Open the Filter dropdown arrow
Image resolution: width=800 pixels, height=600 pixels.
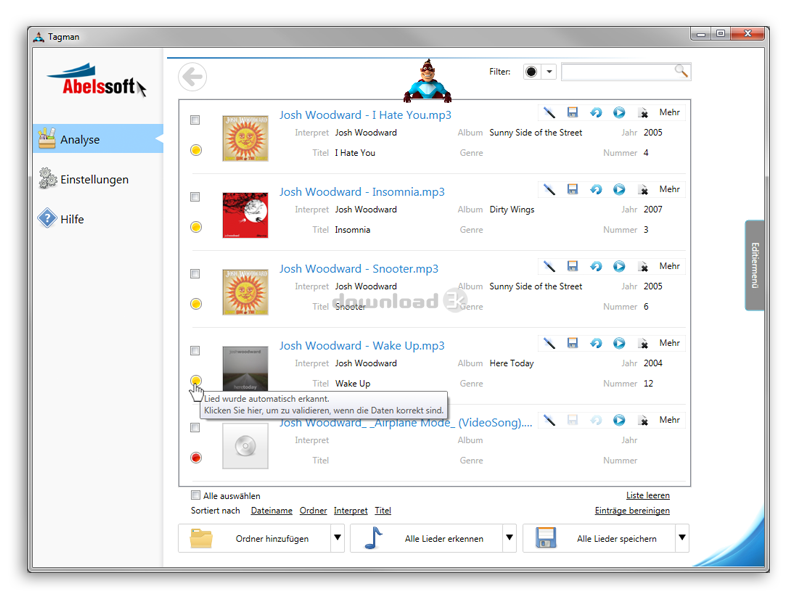coord(549,72)
